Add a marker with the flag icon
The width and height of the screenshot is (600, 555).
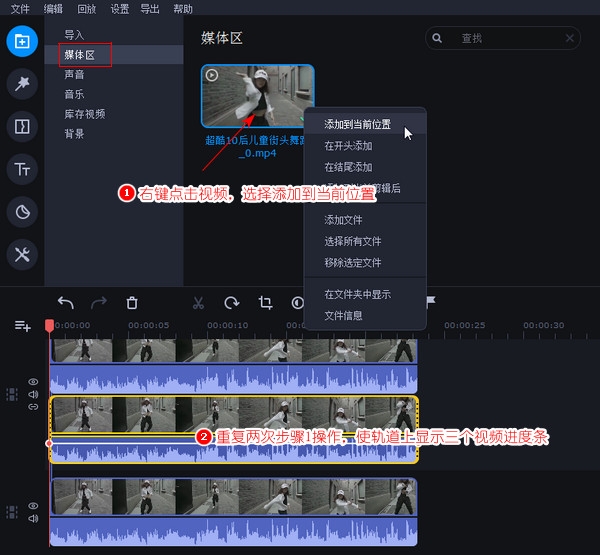pos(431,302)
